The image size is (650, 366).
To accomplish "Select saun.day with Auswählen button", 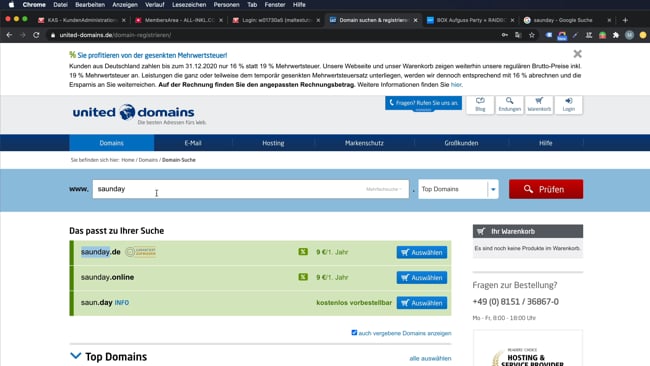I will point(422,303).
